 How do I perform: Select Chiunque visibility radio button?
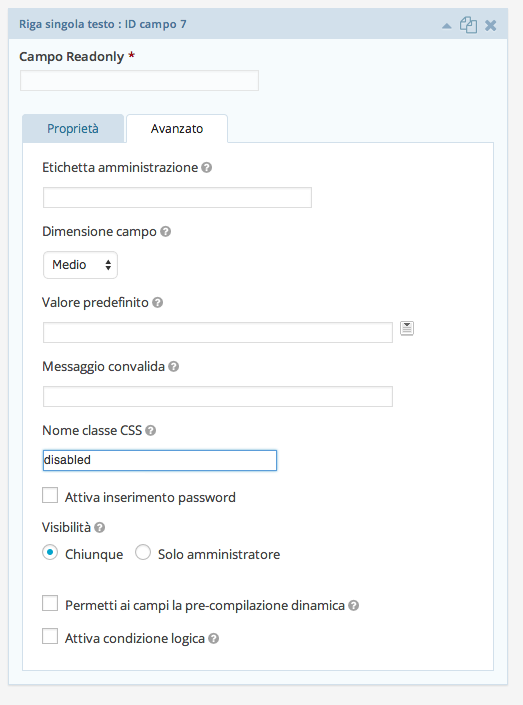point(50,553)
